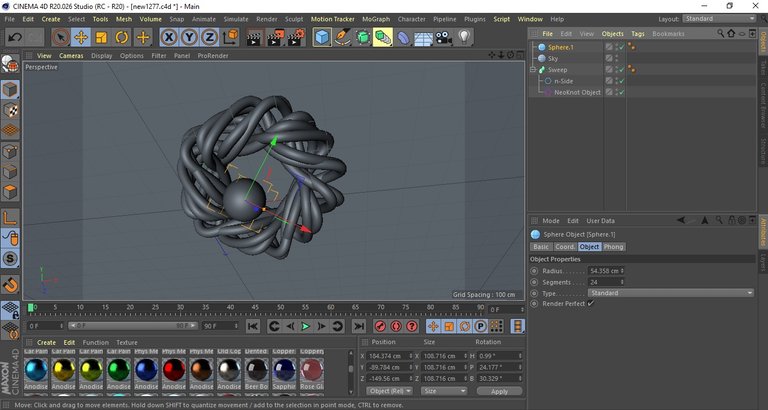The image size is (768, 410).
Task: Click the coordinate system icon
Action: pos(230,37)
